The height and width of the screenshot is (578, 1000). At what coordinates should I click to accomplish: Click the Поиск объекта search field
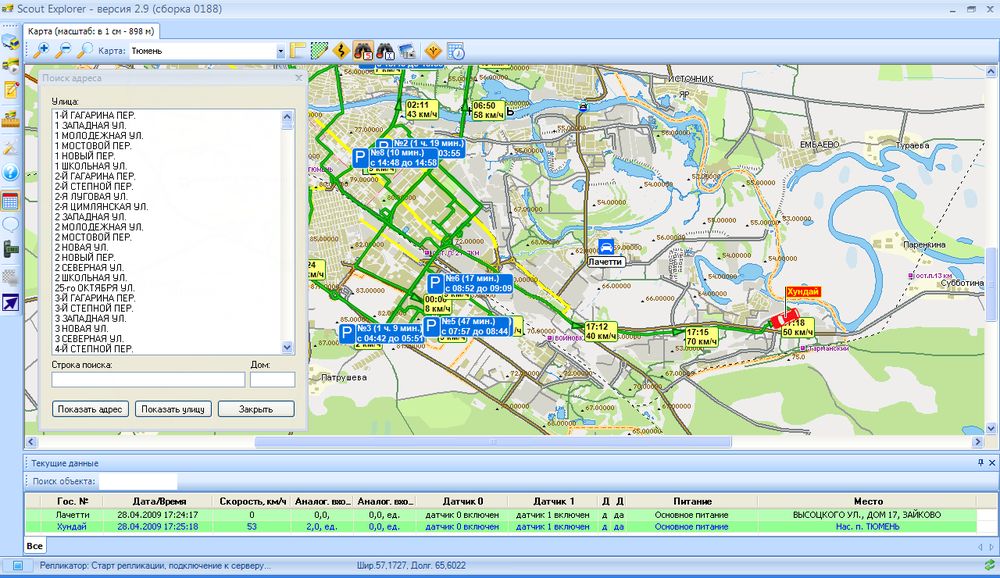point(138,481)
